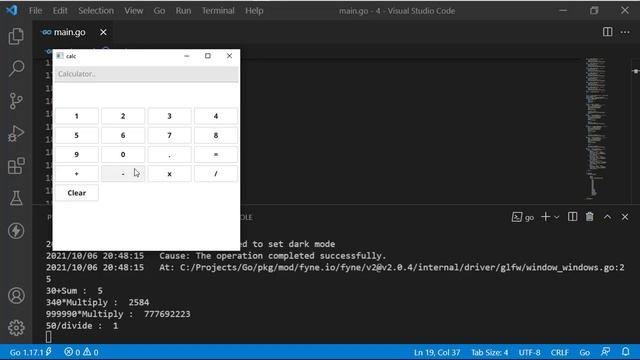This screenshot has height=360, width=640.
Task: Open the File menu
Action: (36, 11)
